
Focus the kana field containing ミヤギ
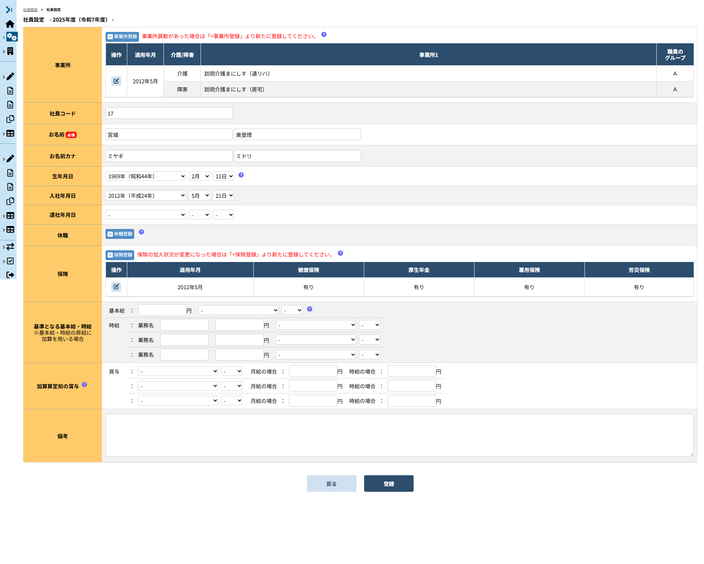click(x=169, y=156)
